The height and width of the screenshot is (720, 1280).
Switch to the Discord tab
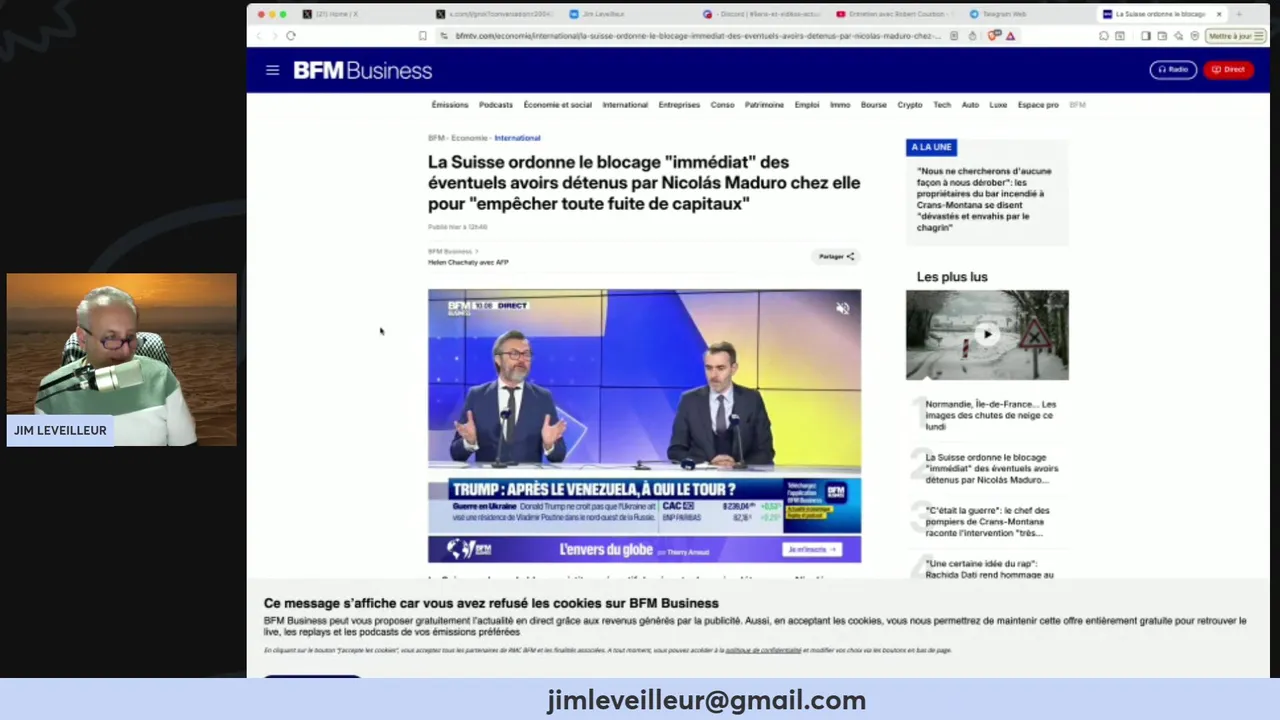(760, 14)
